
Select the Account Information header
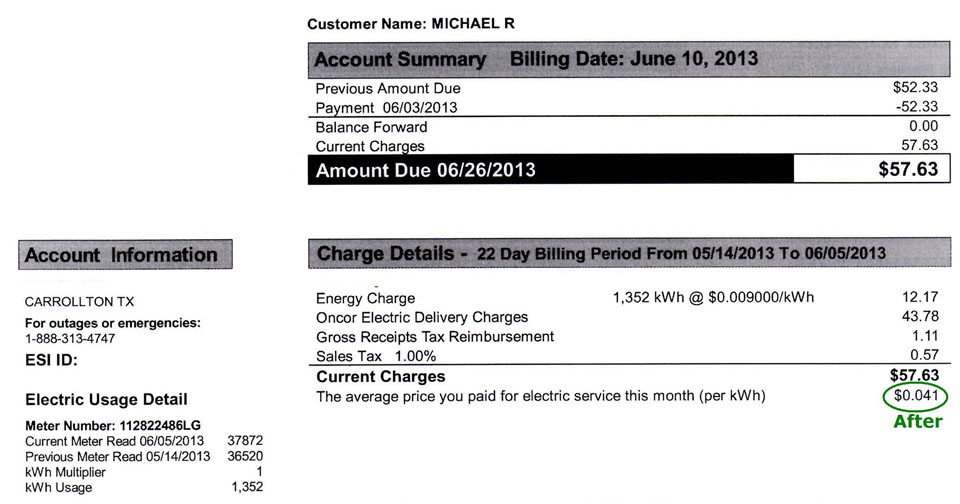(x=126, y=254)
